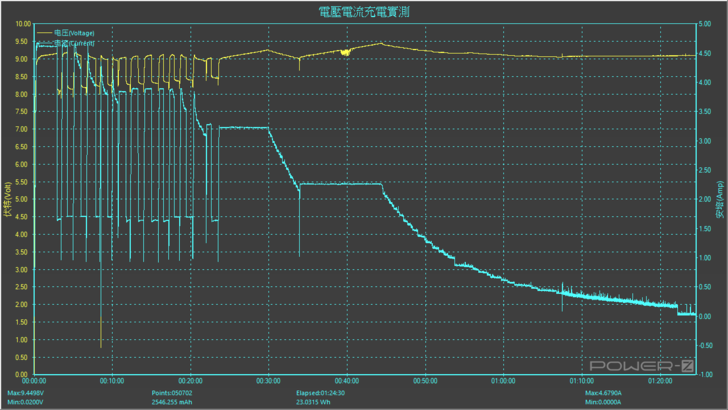Click the 10.00 voltage axis tick label
Screen dimensions: 728x410
22,24
